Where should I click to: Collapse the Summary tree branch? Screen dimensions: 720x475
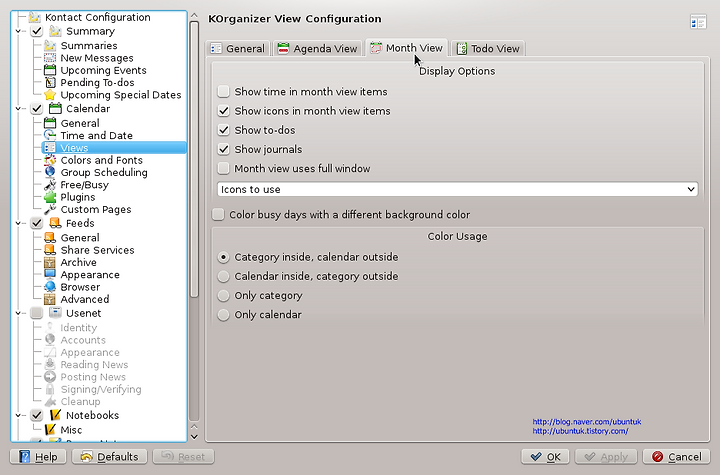tap(18, 31)
